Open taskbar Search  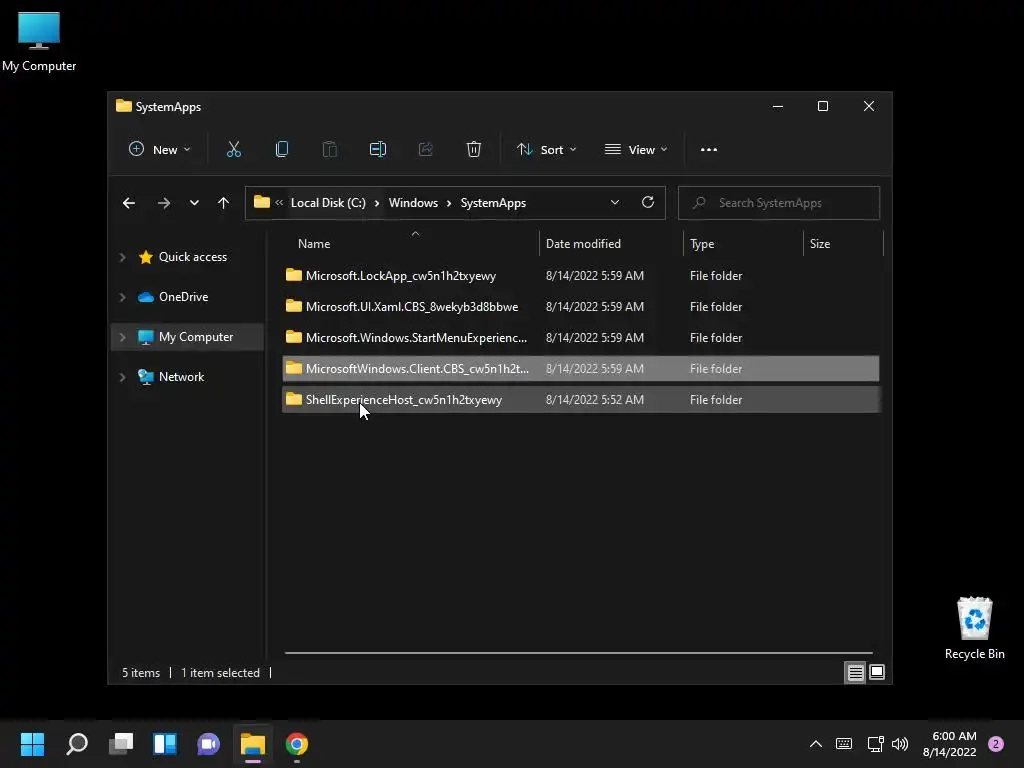click(x=77, y=744)
